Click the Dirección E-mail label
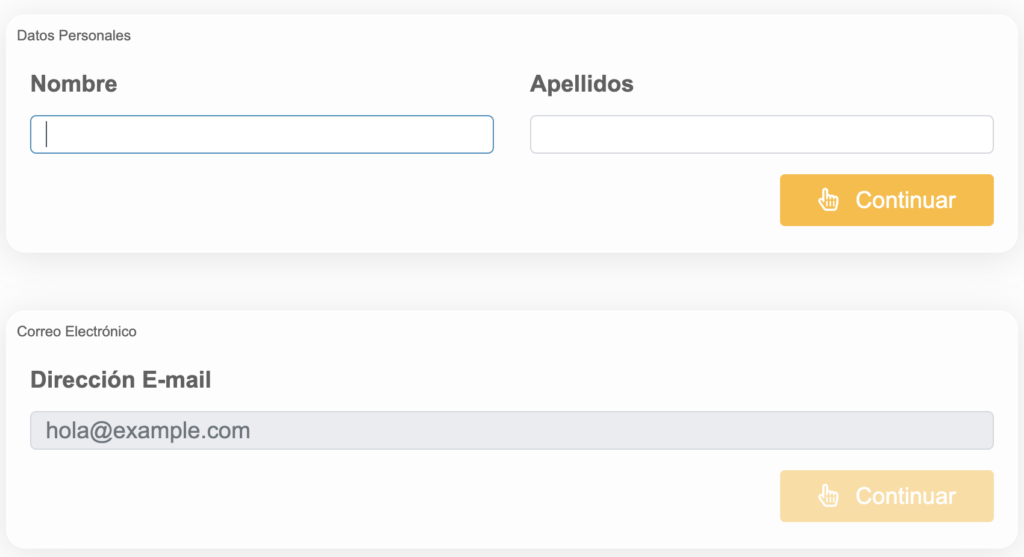The image size is (1024, 557). tap(120, 380)
